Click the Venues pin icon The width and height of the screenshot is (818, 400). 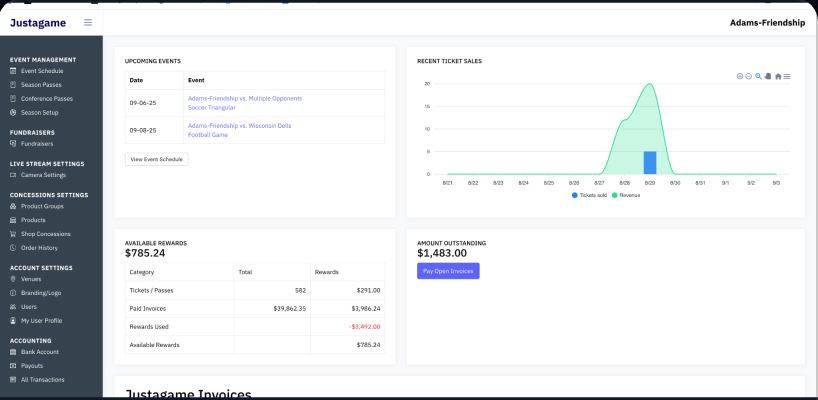point(13,279)
